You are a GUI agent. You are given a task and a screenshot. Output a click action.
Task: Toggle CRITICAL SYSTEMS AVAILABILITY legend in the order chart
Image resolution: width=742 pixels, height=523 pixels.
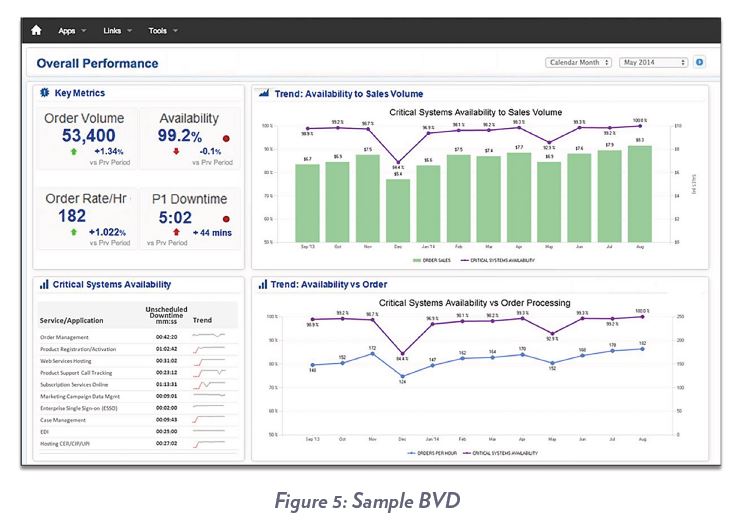coord(500,453)
